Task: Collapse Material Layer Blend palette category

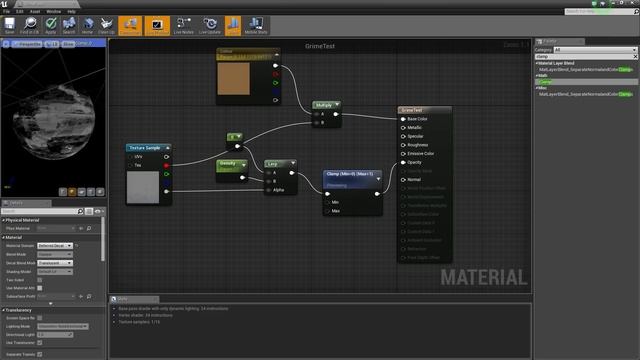Action: [537, 63]
